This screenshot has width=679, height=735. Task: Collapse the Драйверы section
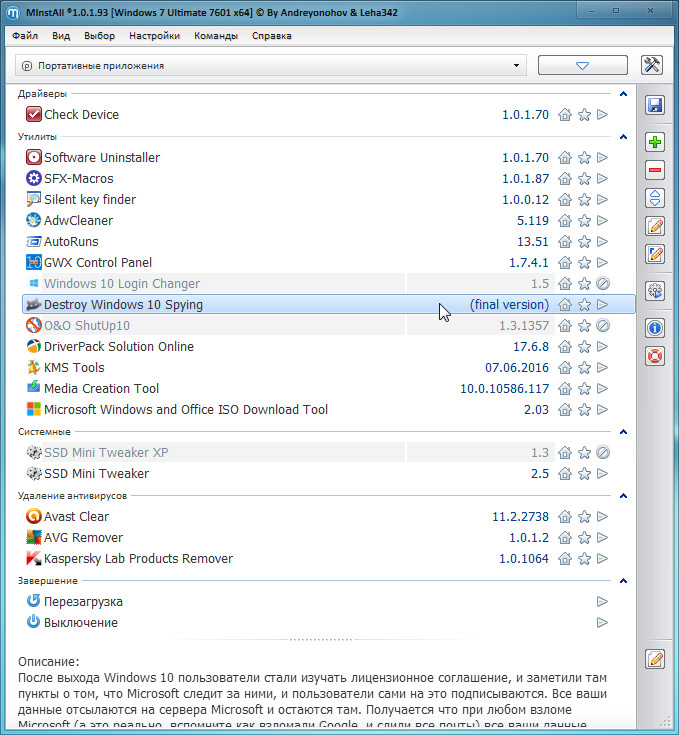tap(623, 94)
